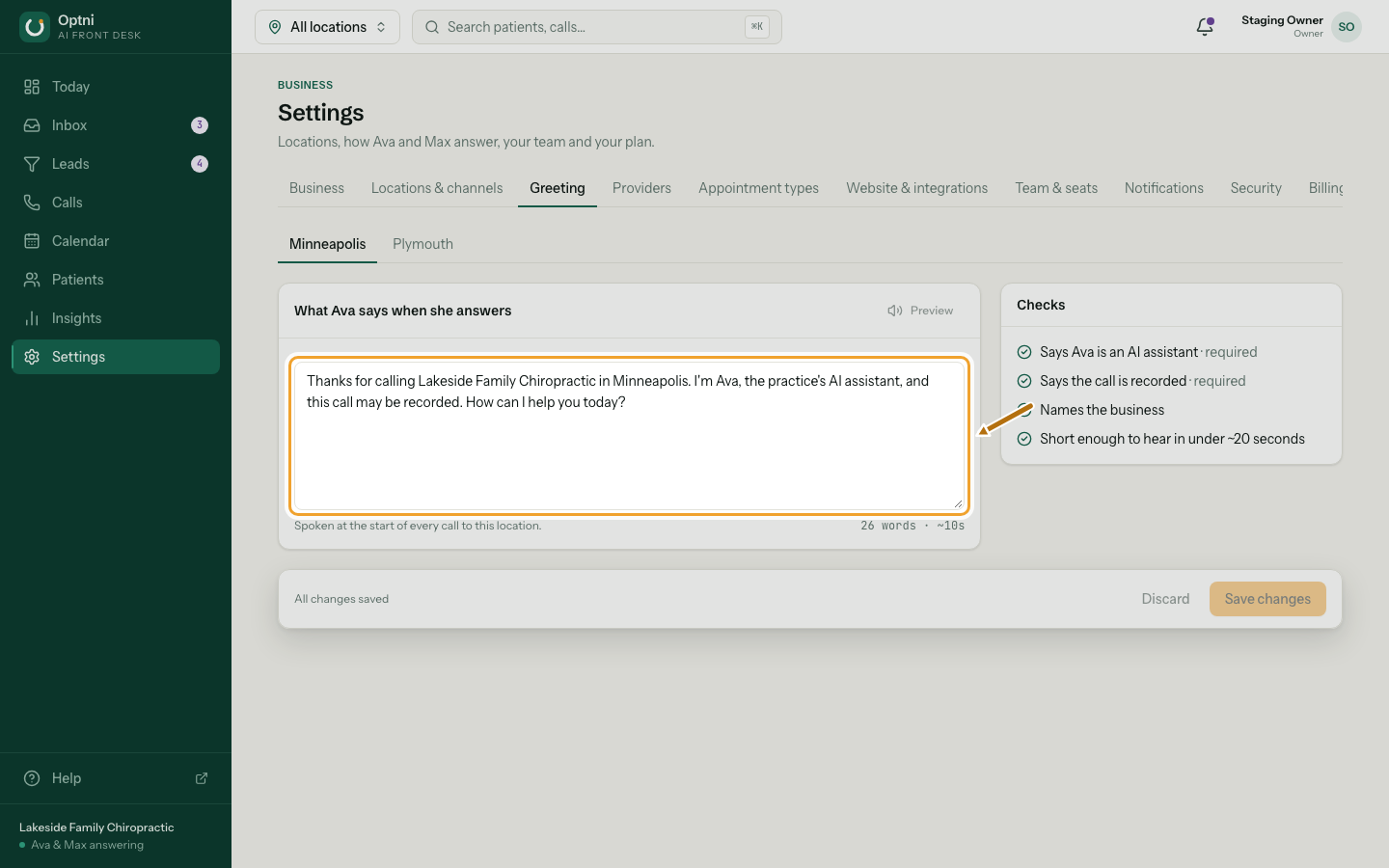1389x868 pixels.
Task: Click the Inbox badge showing 3
Action: (200, 125)
